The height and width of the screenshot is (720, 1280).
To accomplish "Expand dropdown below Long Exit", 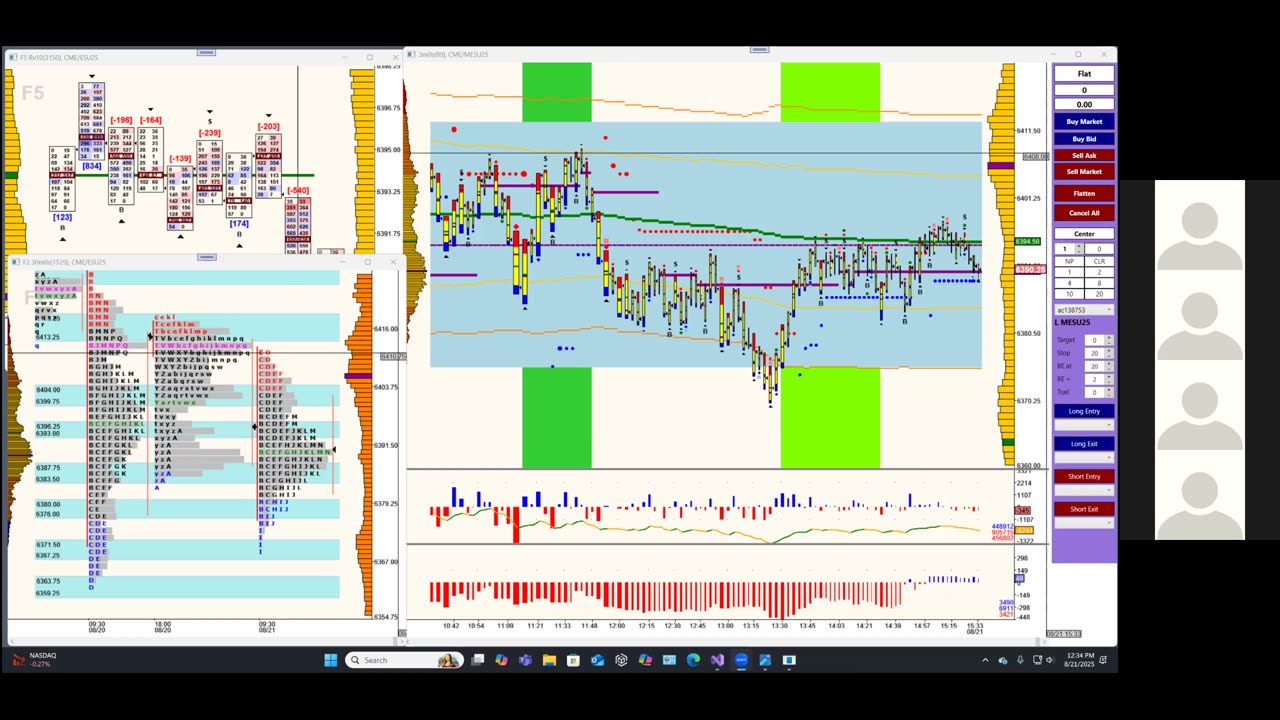I will tap(1084, 458).
